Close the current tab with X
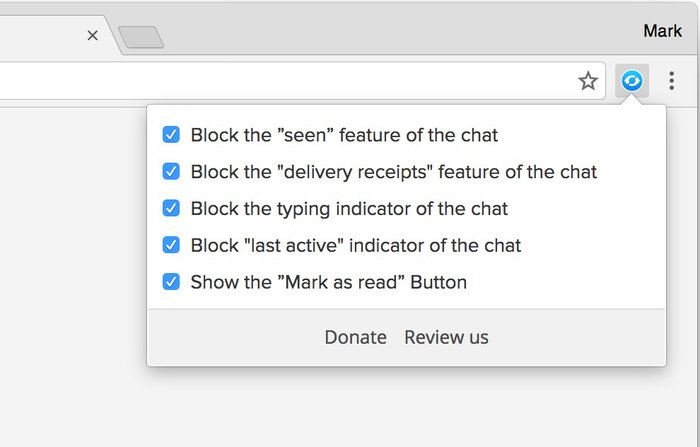Viewport: 700px width, 447px height. (x=92, y=35)
